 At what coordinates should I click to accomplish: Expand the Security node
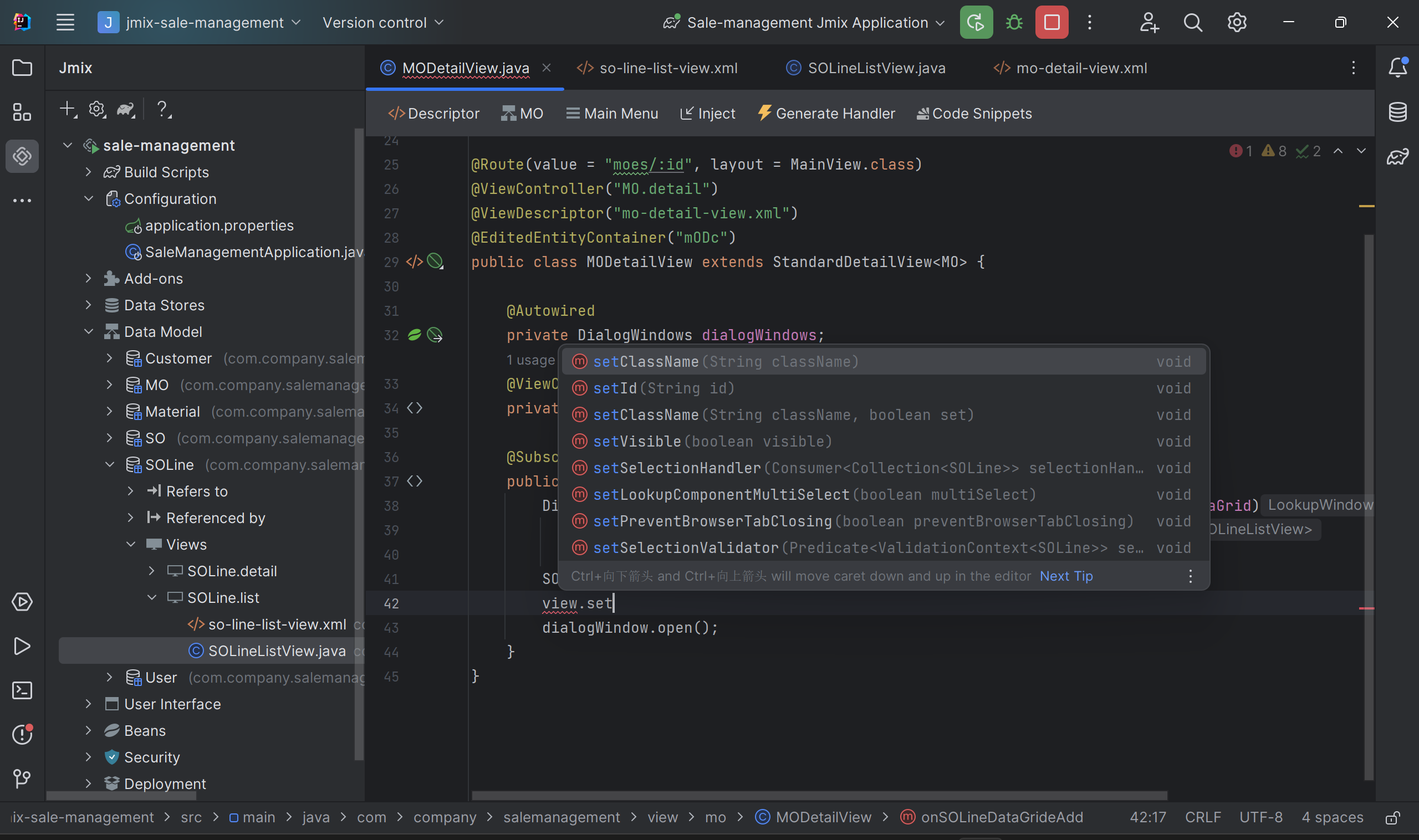click(x=88, y=757)
